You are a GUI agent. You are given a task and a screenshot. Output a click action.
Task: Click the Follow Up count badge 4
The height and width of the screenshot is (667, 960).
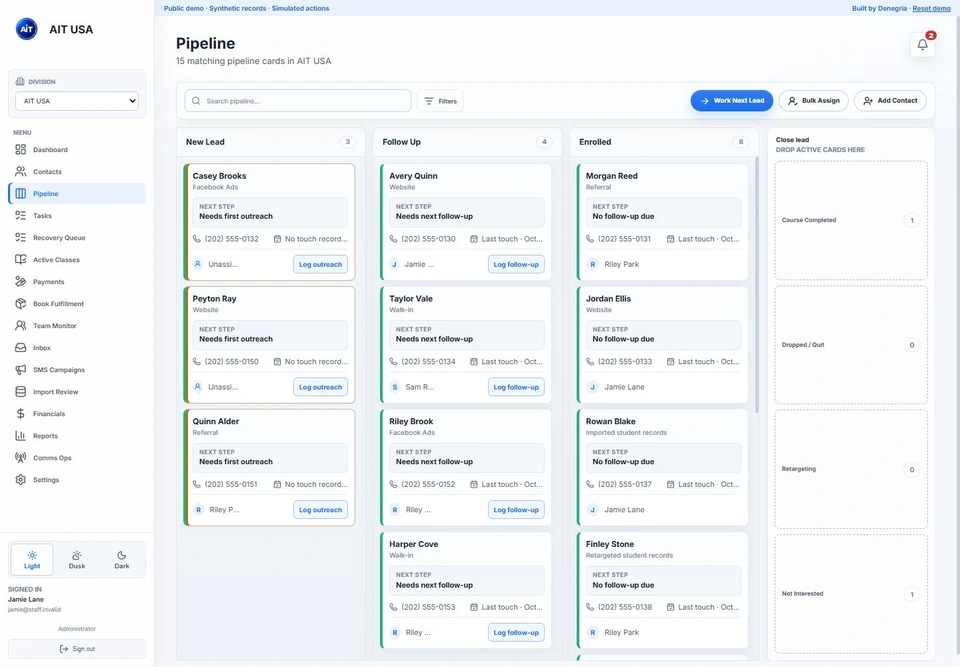click(x=544, y=141)
